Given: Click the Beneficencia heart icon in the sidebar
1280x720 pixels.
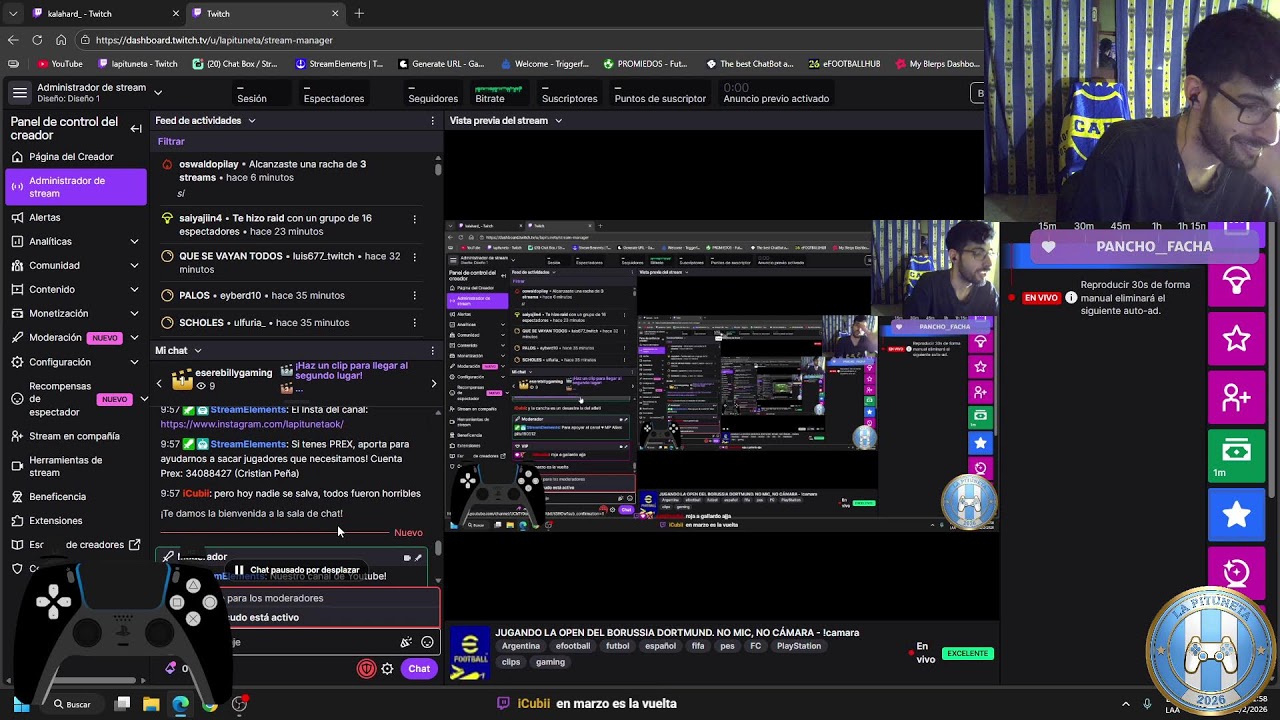Looking at the screenshot, I should point(17,496).
